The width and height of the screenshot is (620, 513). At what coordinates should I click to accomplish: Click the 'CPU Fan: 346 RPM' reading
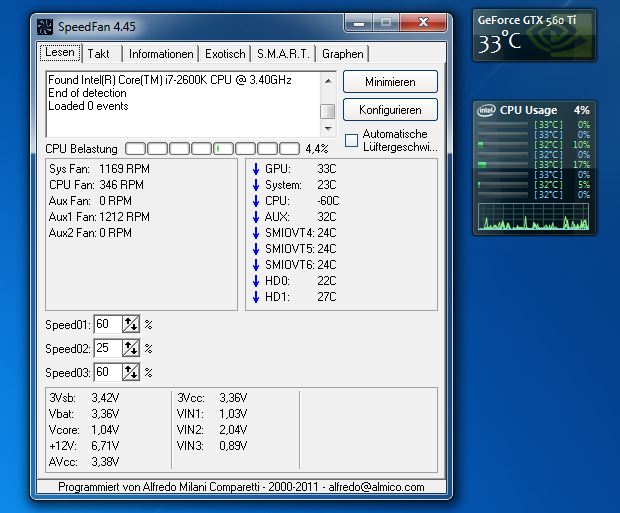point(96,185)
